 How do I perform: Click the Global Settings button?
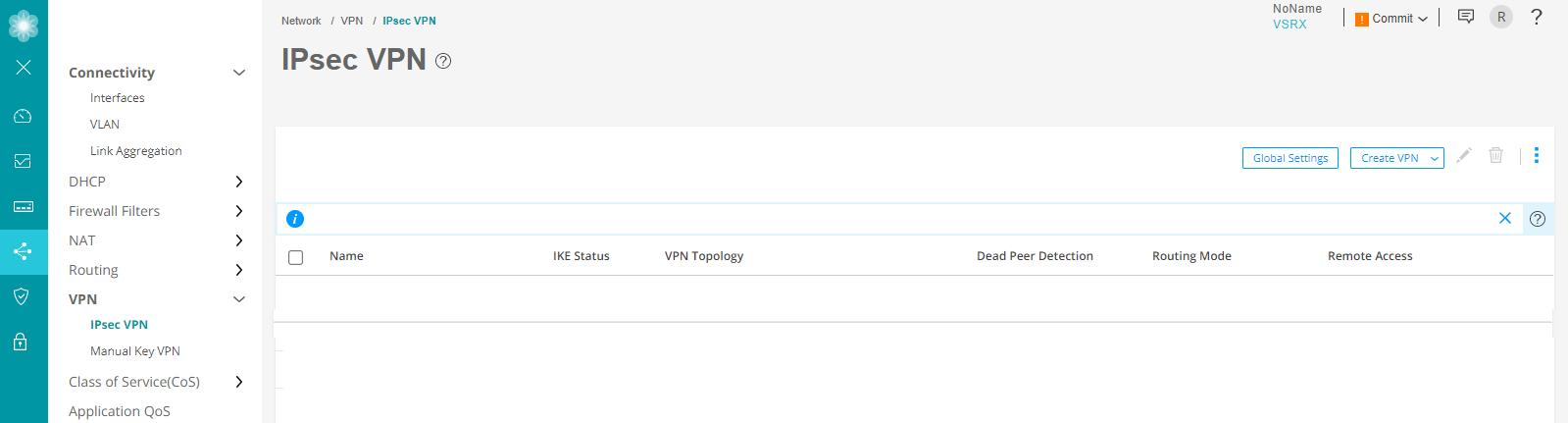[1290, 158]
